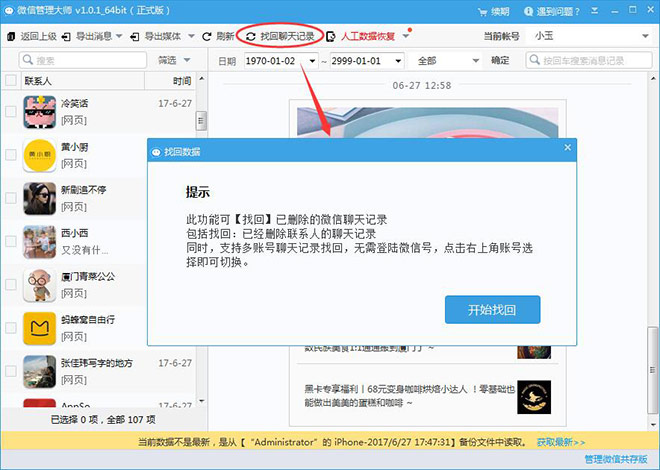Image resolution: width=660 pixels, height=470 pixels.
Task: Click the contact 搜索 input field
Action: point(83,60)
